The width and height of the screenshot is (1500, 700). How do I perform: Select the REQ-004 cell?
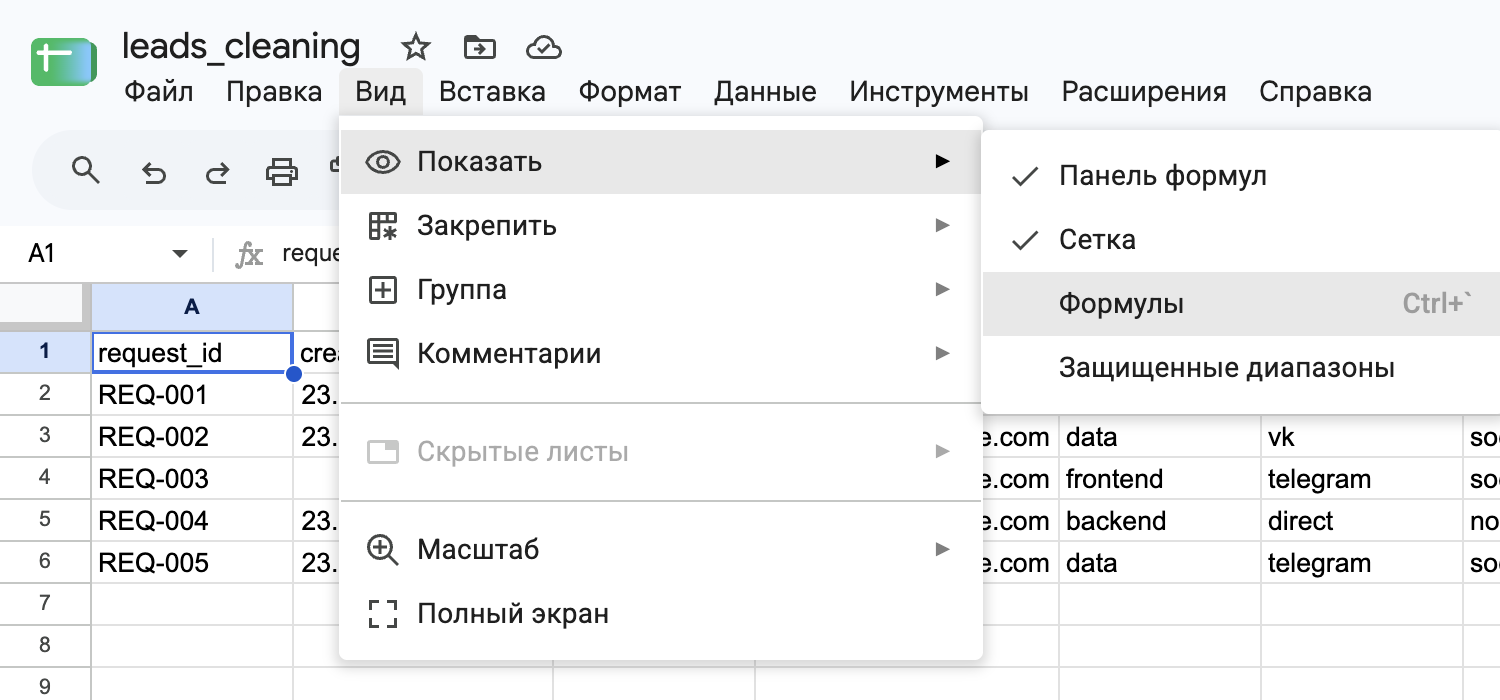click(x=192, y=520)
